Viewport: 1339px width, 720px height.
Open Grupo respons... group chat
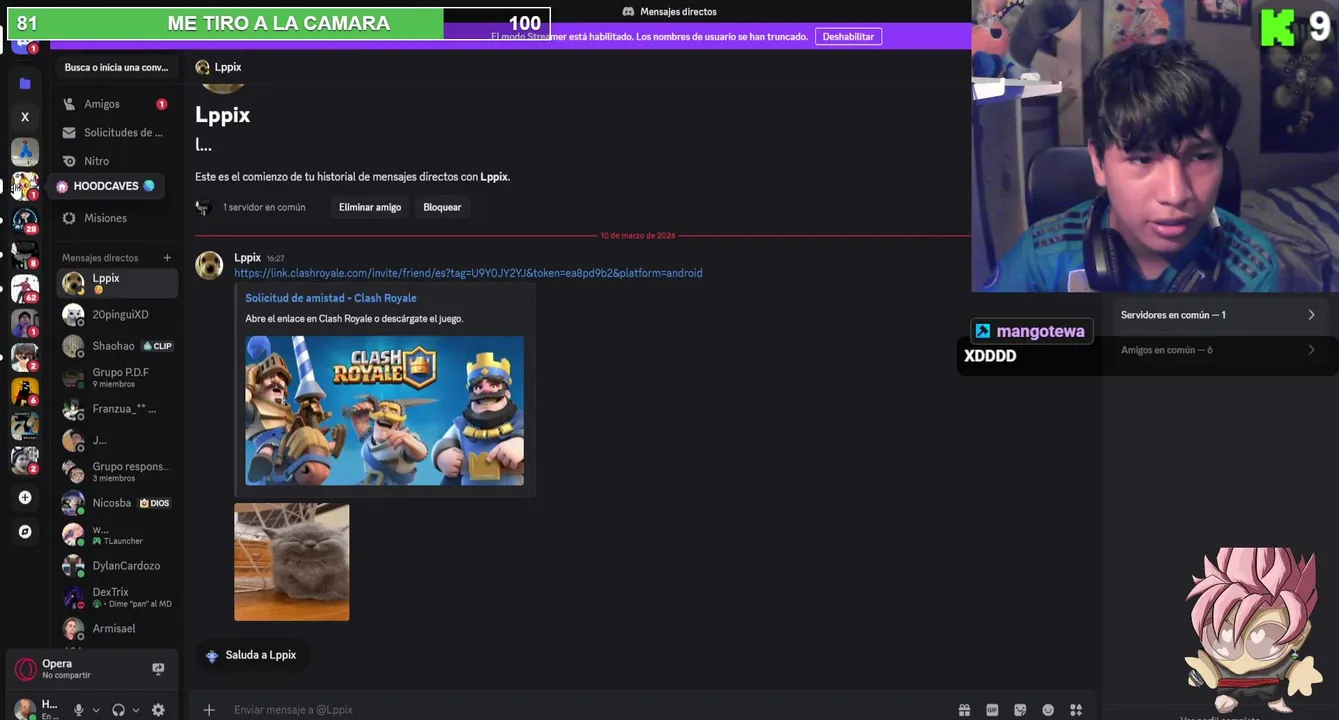[x=117, y=471]
